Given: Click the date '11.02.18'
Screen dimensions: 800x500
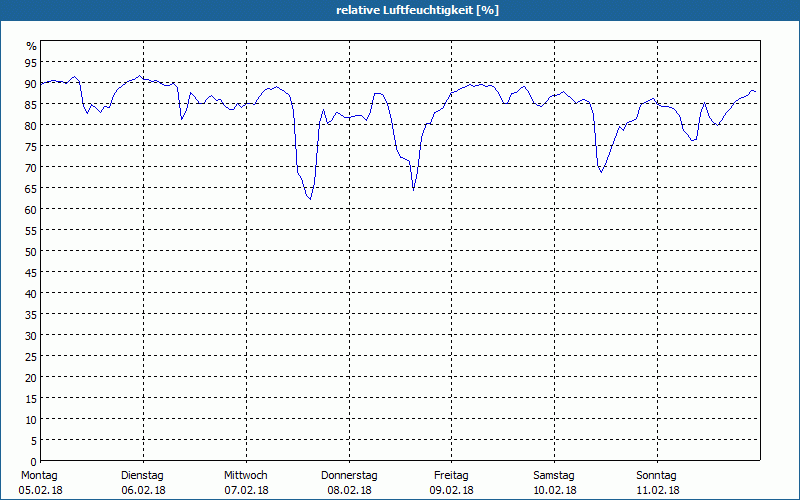Looking at the screenshot, I should [x=657, y=490].
